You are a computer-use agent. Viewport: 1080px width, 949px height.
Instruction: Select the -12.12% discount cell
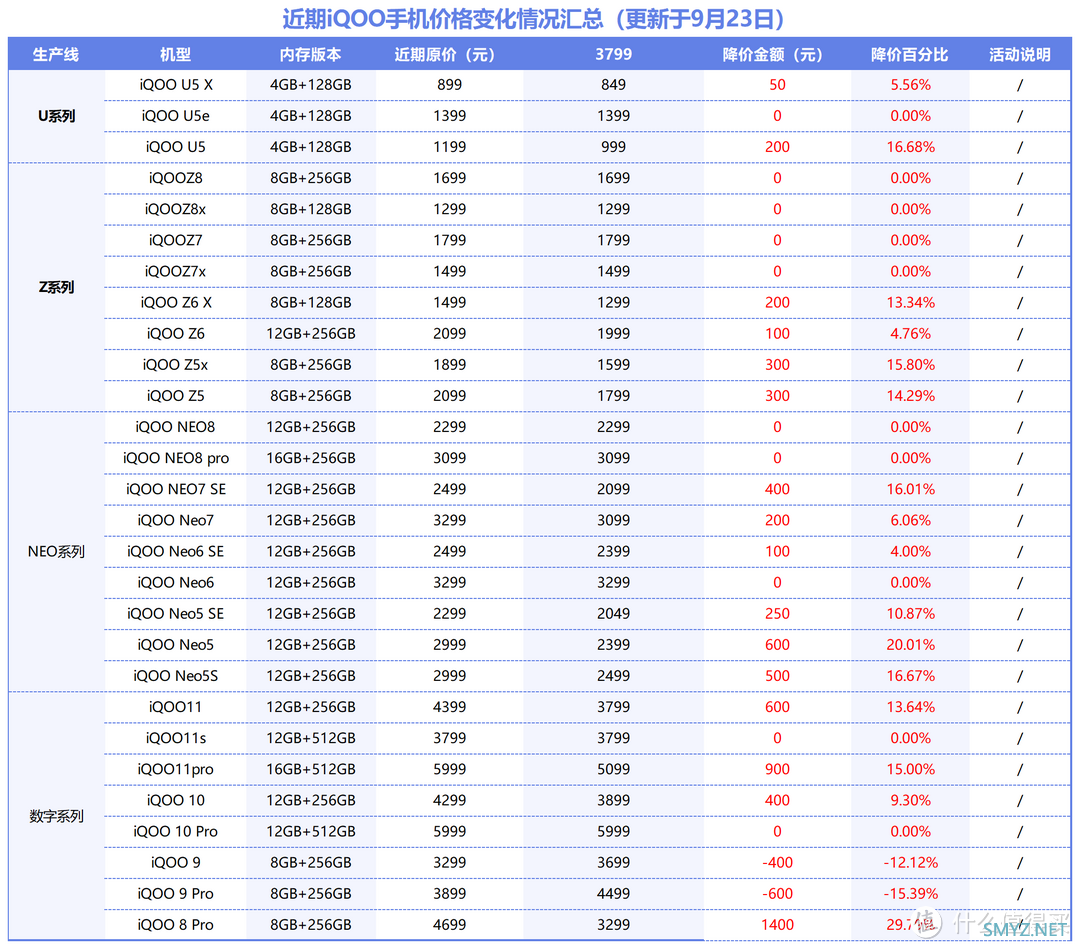tap(910, 863)
